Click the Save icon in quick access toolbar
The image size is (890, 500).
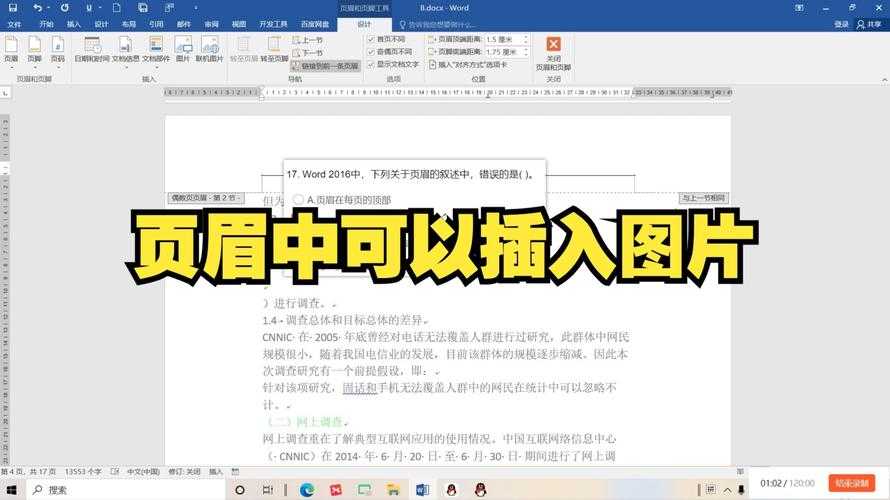click(x=12, y=8)
